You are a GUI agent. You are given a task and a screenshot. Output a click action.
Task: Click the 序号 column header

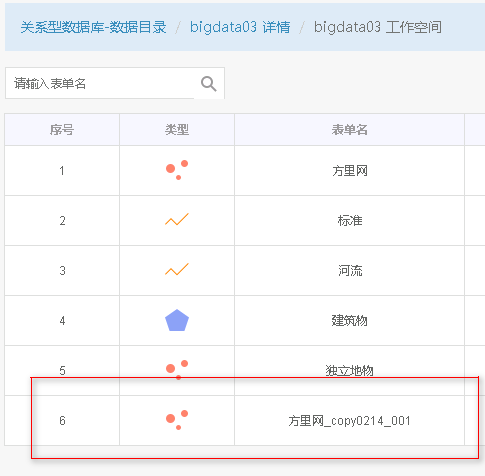pos(62,129)
